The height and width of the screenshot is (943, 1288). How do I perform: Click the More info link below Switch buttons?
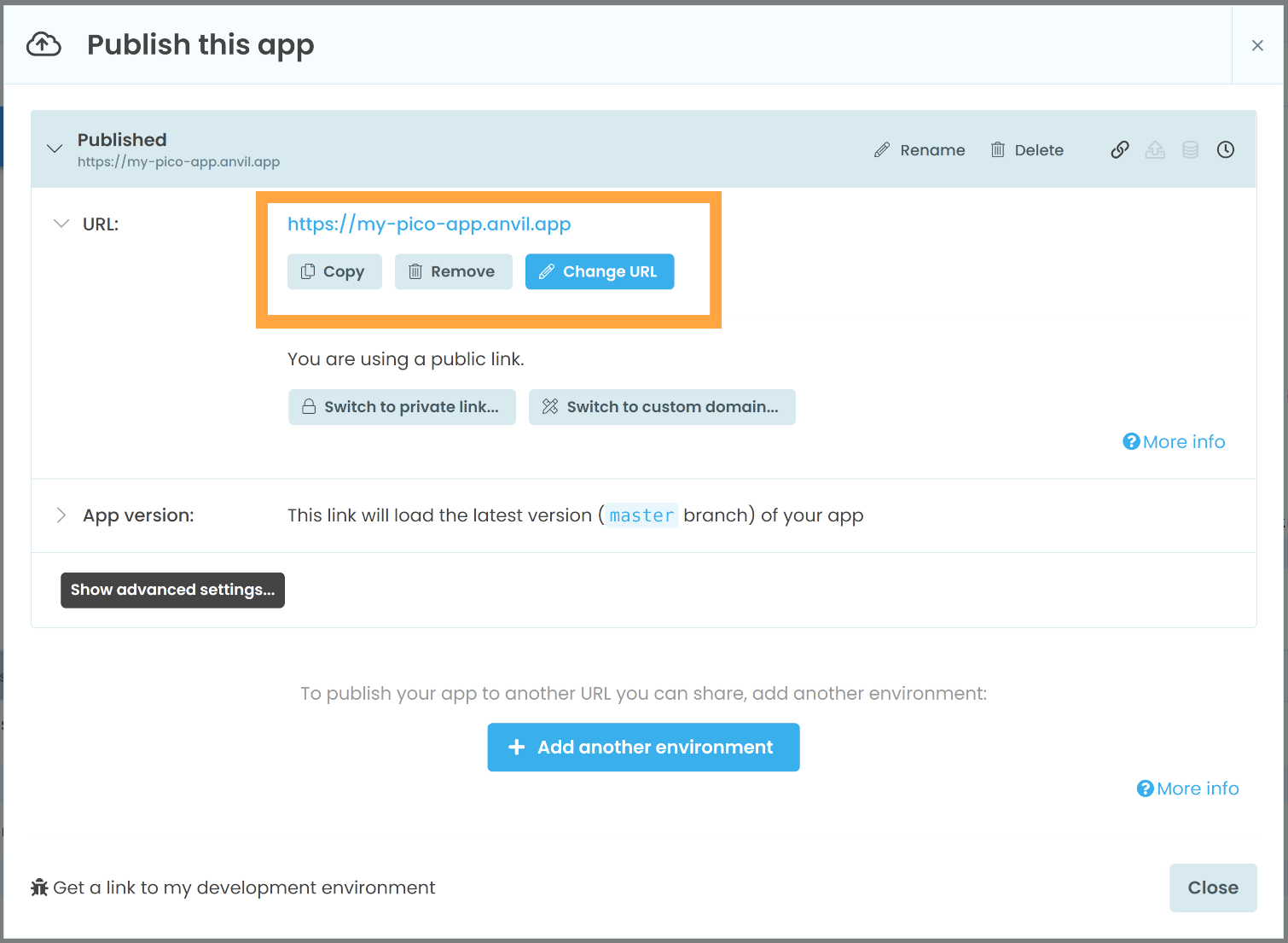click(1174, 441)
